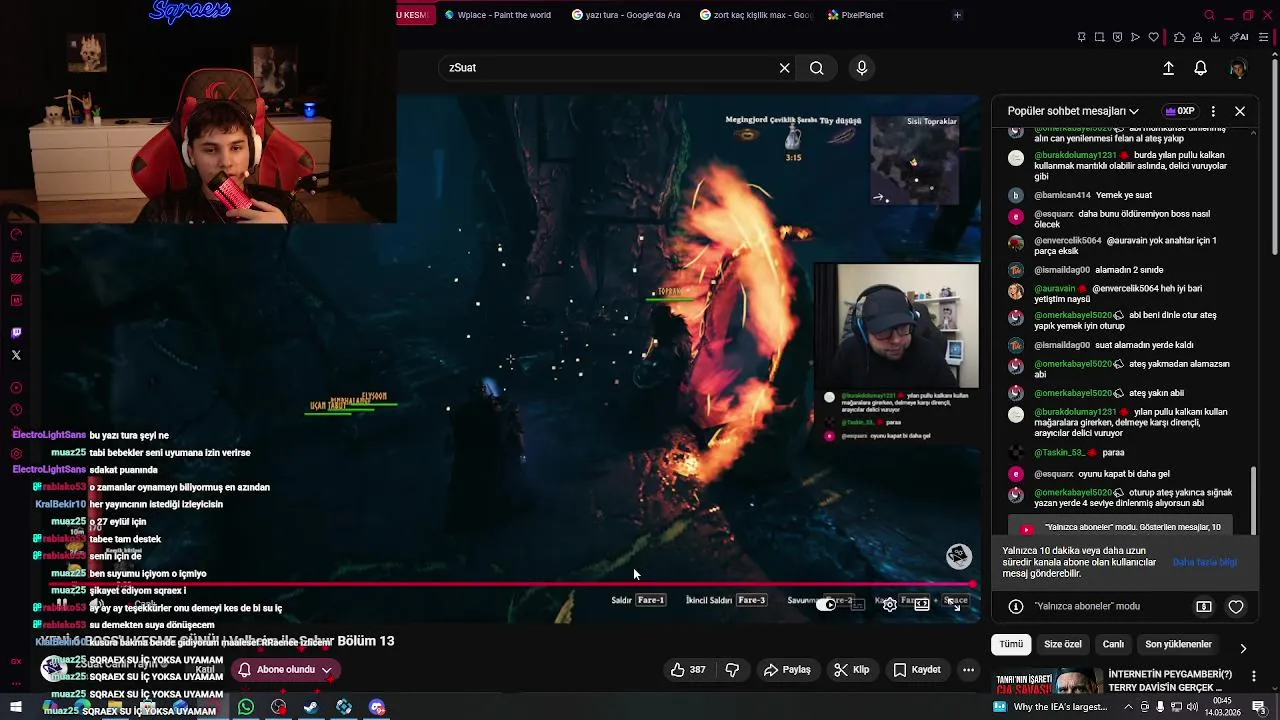Toggle Opera ad blocker shield icon

(1117, 37)
